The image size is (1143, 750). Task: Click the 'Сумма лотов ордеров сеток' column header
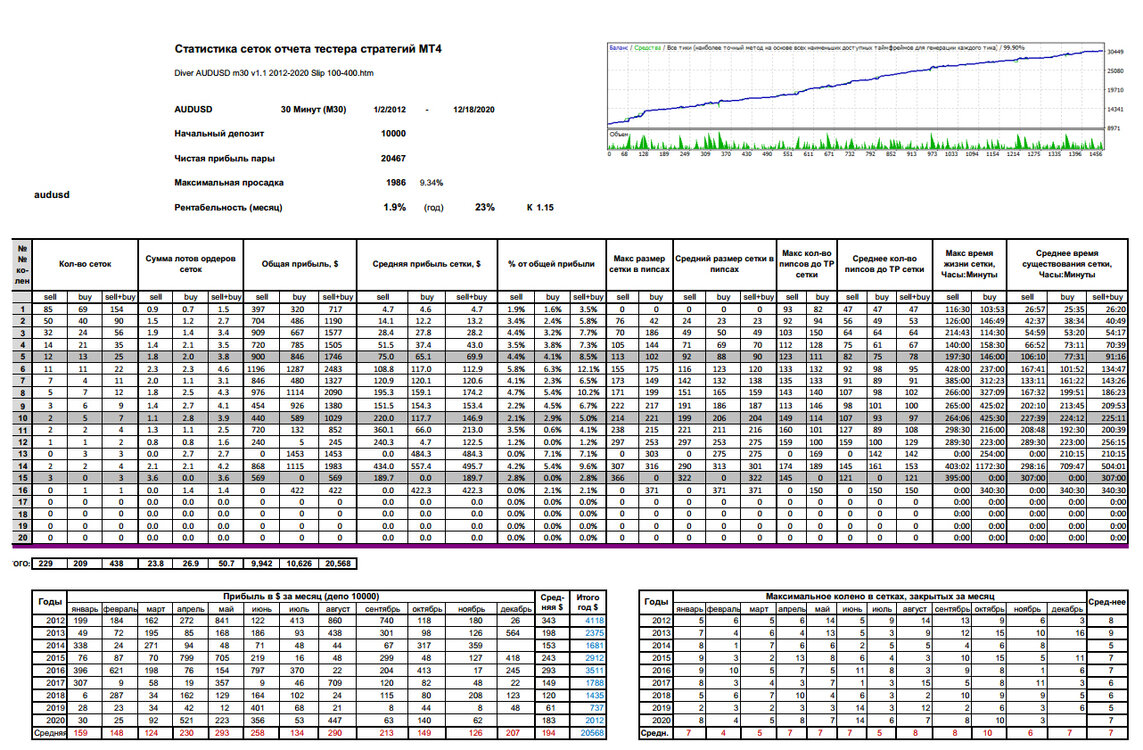click(190, 264)
